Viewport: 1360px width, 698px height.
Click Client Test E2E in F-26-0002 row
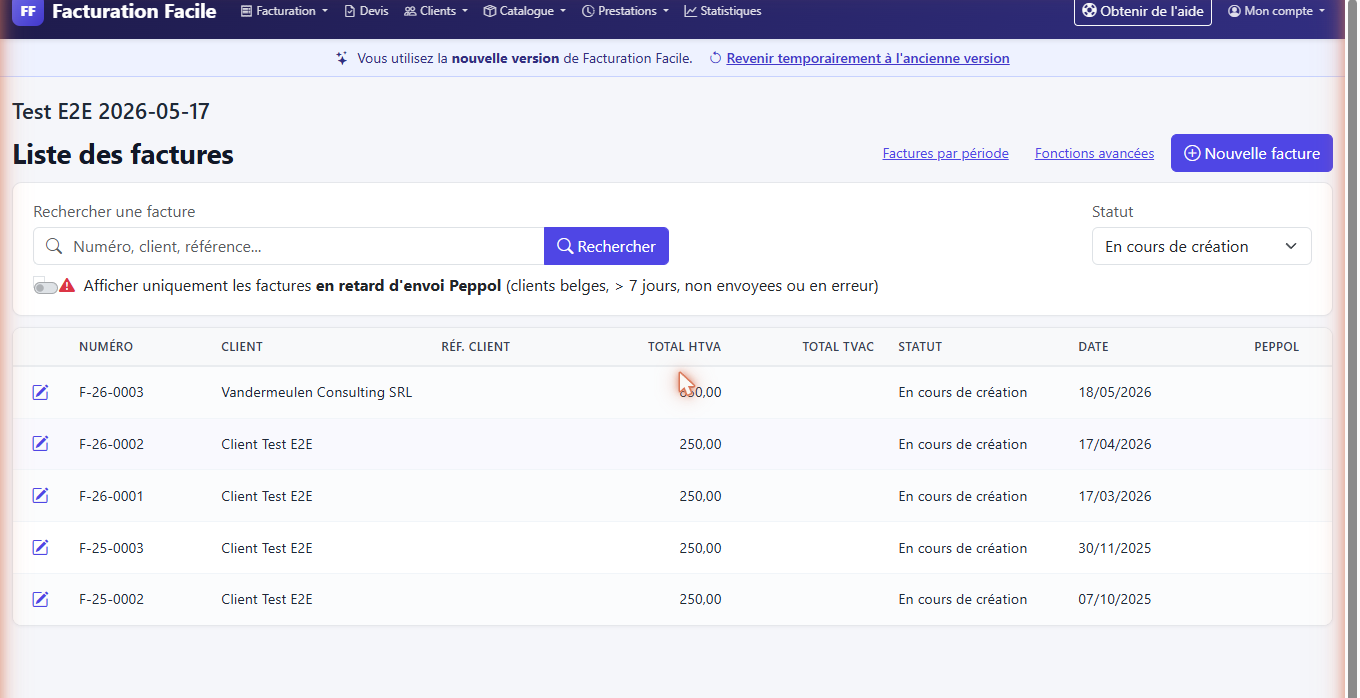[267, 444]
